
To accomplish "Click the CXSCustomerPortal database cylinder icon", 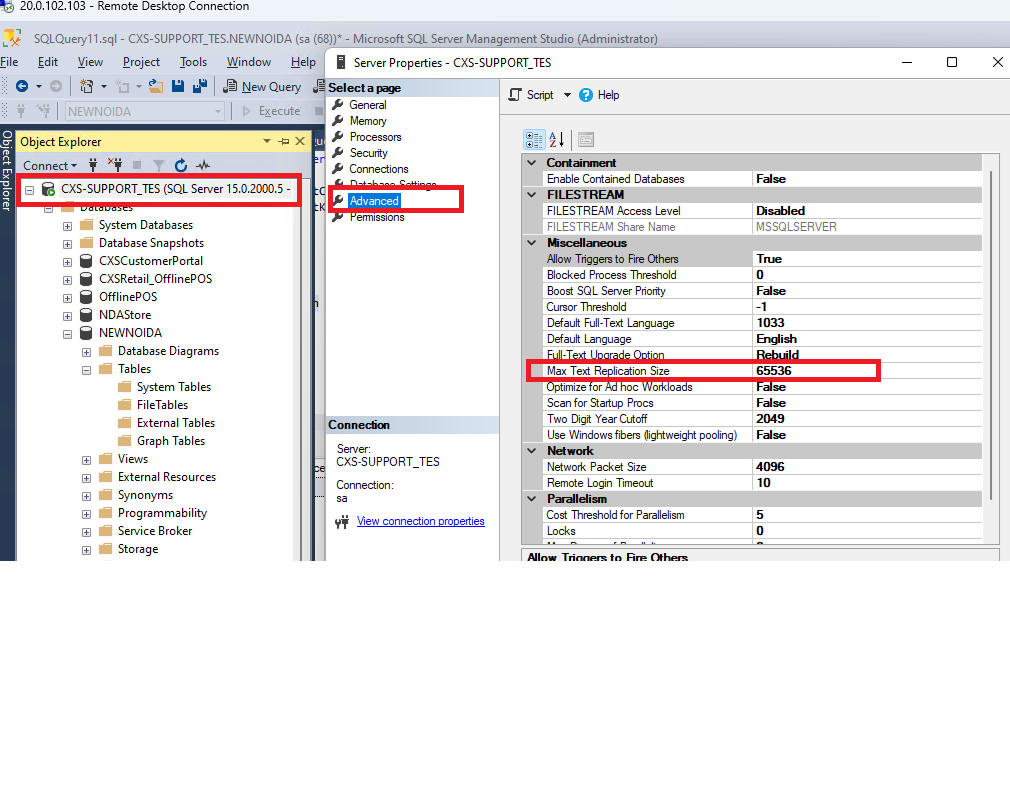I will point(86,261).
